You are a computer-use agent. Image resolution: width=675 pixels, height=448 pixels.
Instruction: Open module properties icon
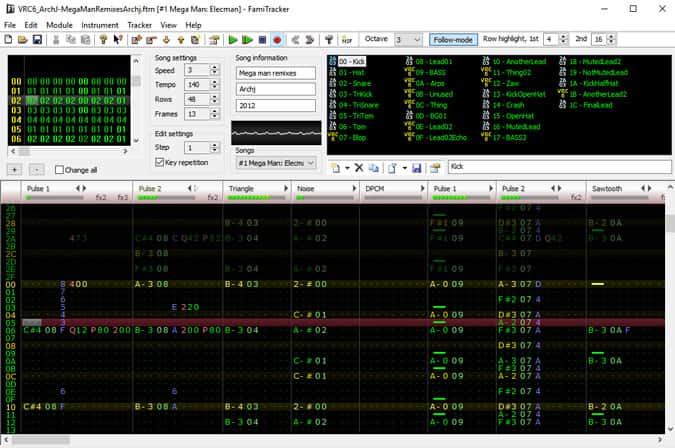point(214,40)
